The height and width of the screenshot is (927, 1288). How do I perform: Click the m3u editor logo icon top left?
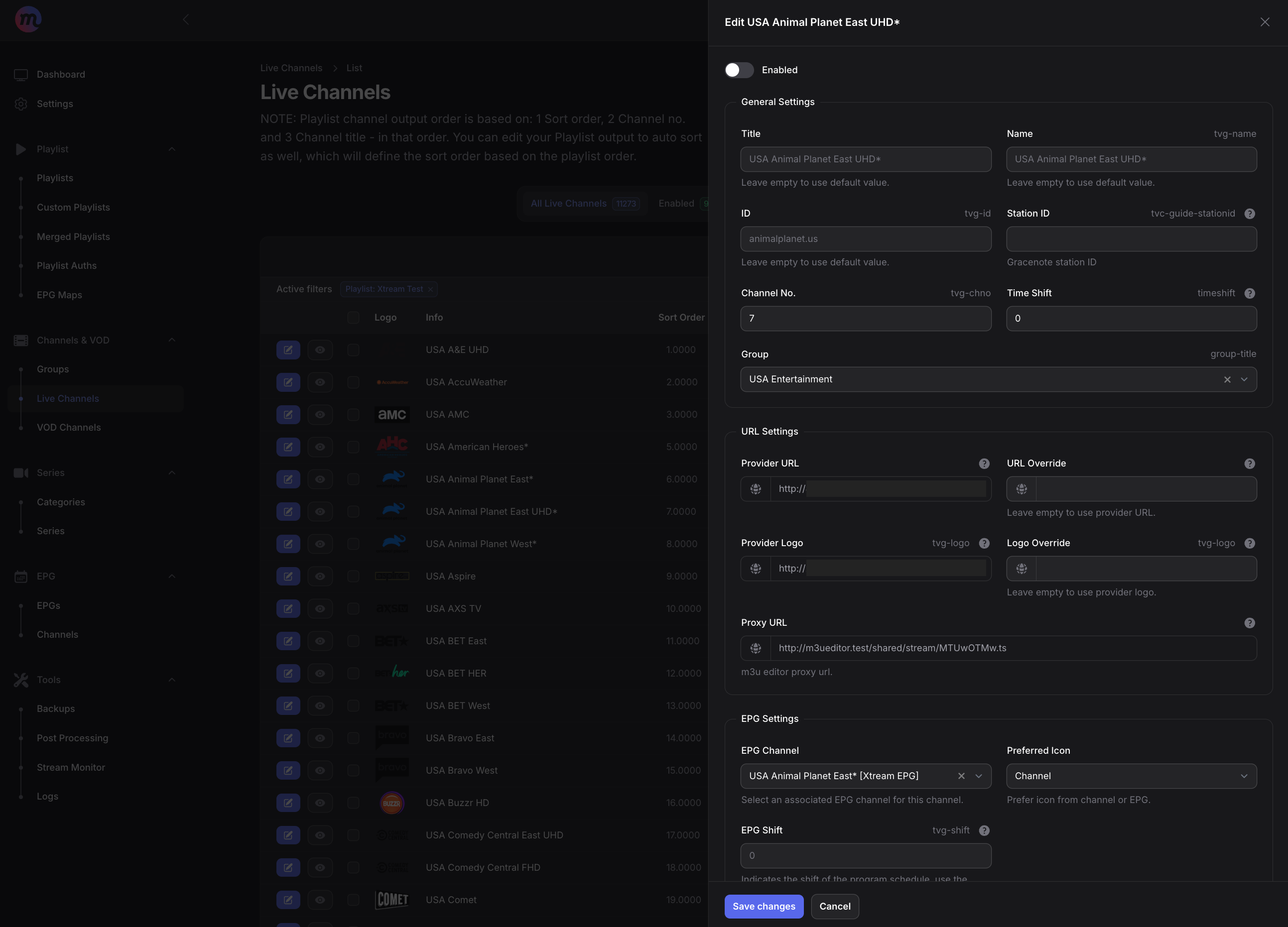27,19
